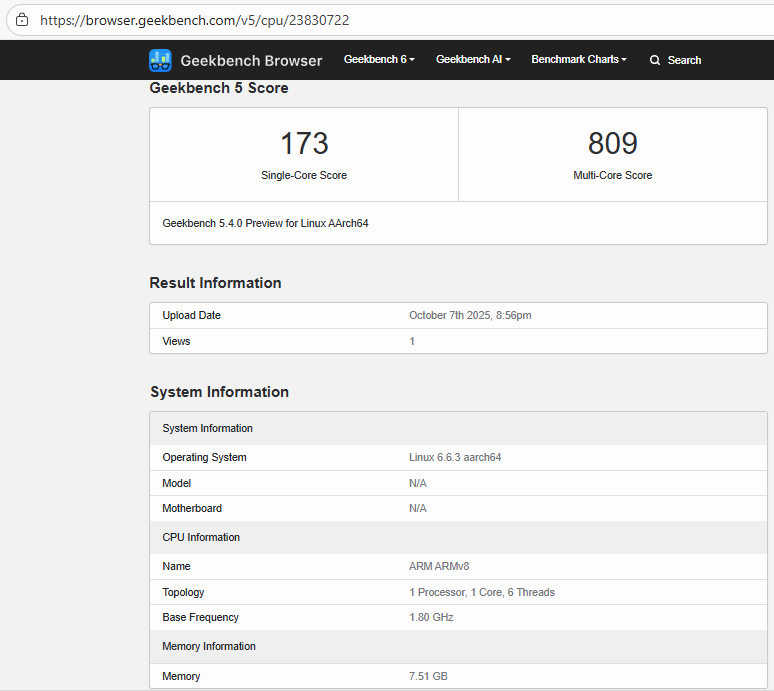Select the Linux 6.6.3 aarch64 value
This screenshot has height=691, width=774.
click(455, 458)
